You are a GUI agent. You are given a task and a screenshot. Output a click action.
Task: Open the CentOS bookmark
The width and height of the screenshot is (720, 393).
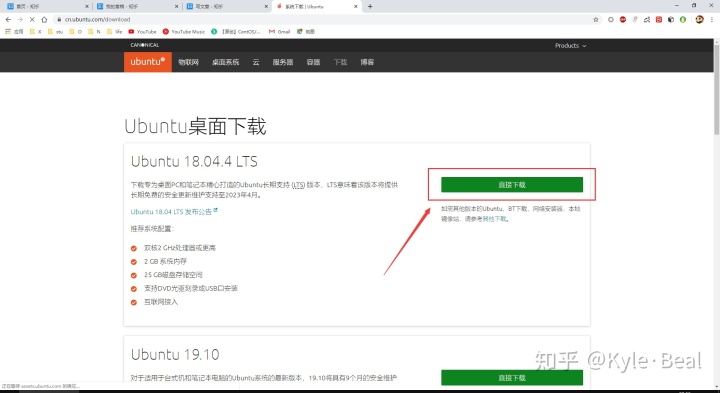point(236,32)
